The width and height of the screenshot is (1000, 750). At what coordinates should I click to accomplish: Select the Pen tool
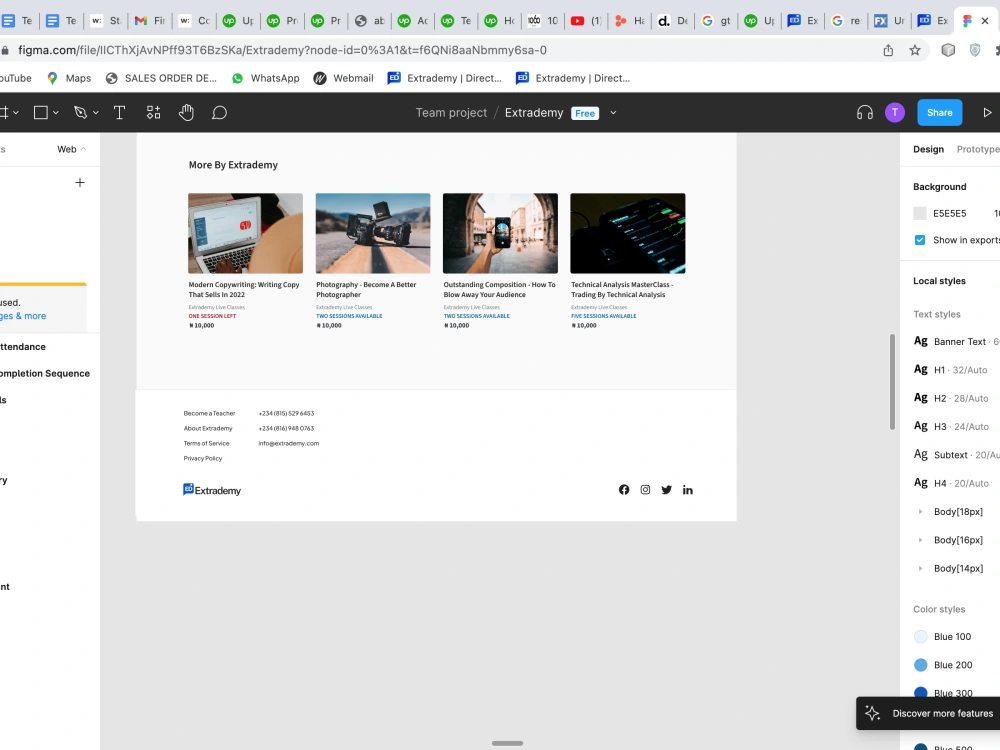point(80,112)
